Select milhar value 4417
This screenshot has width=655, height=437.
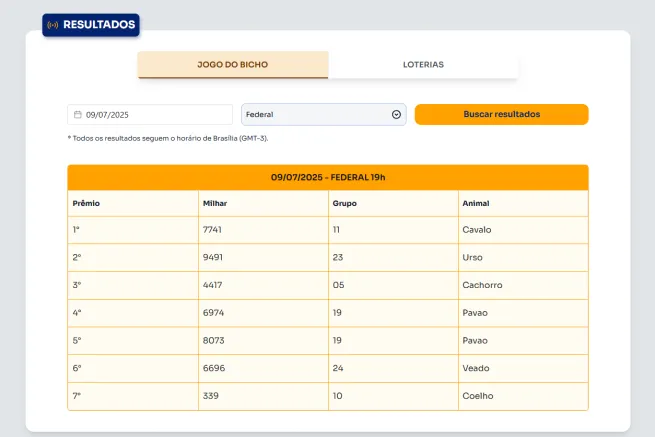coord(263,285)
